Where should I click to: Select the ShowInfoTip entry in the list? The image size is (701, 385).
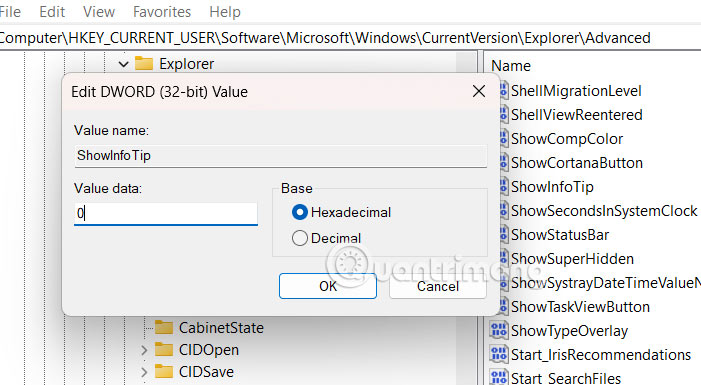point(552,186)
